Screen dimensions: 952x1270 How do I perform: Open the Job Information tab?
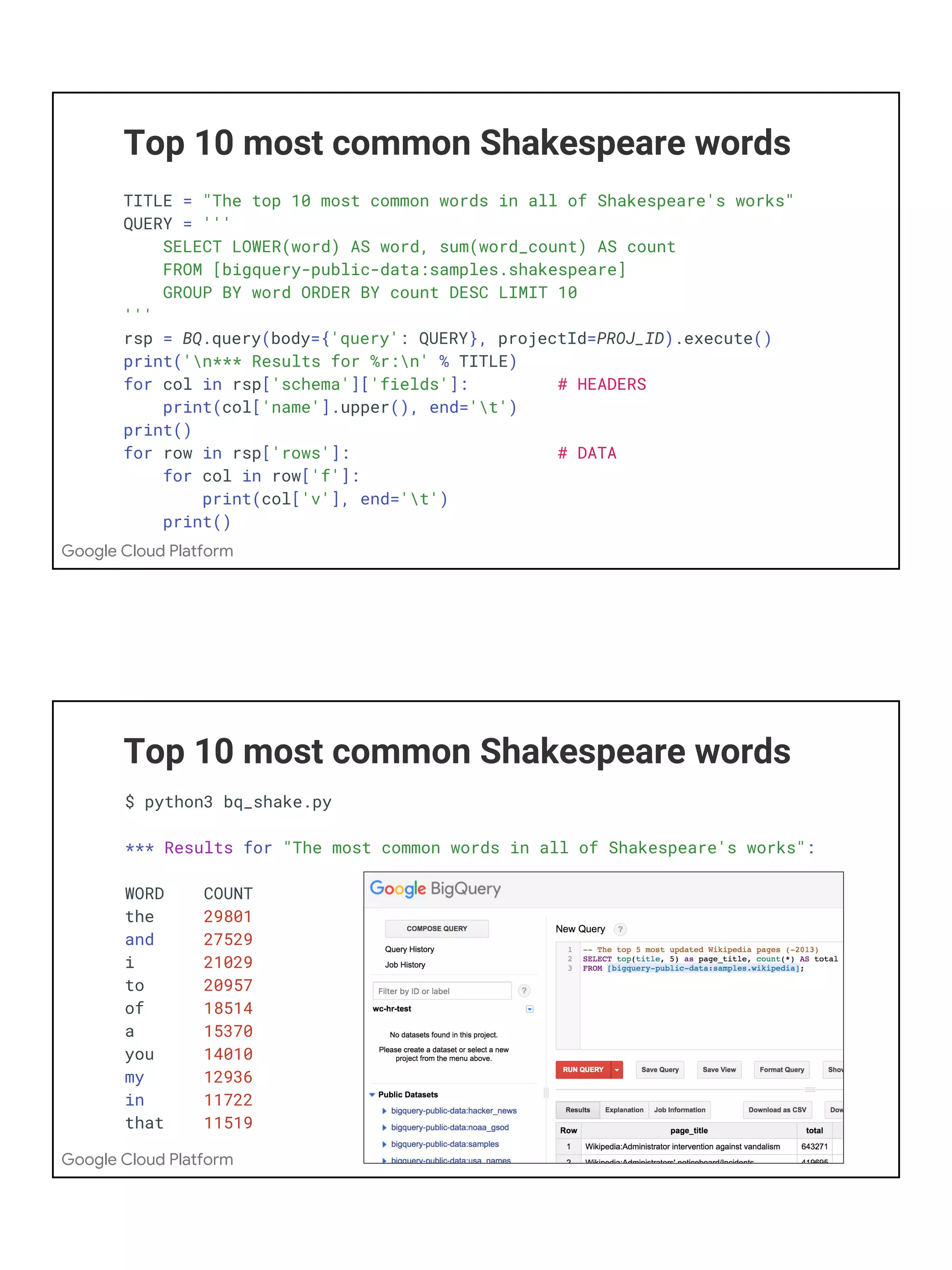tap(680, 1110)
